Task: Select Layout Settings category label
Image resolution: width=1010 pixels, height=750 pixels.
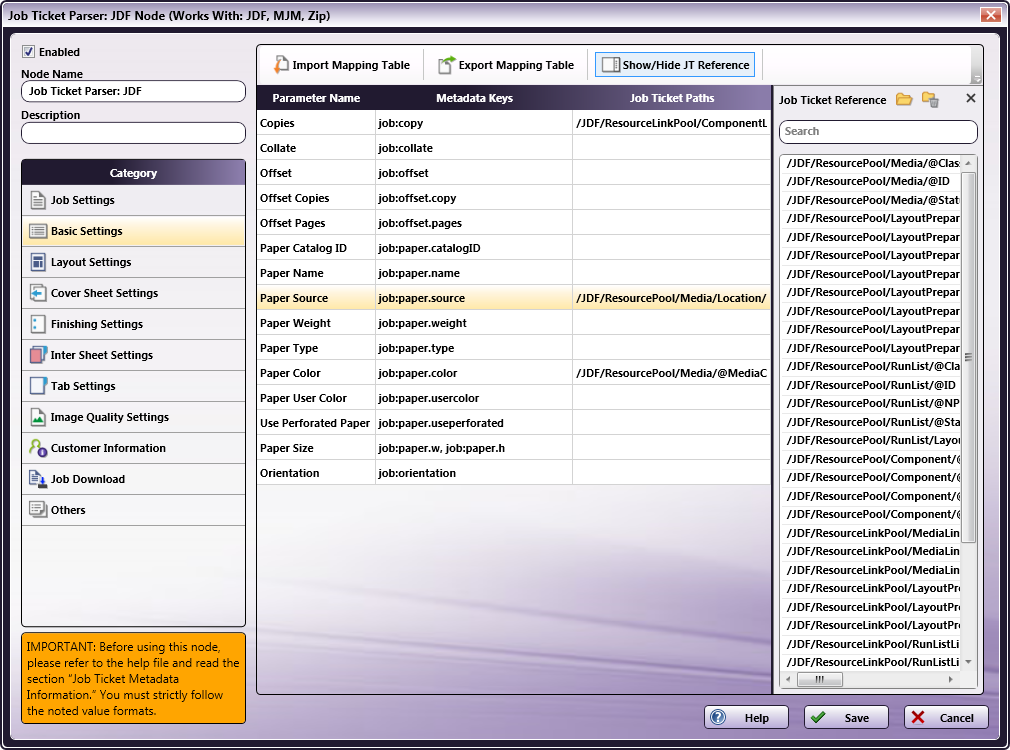Action: pos(91,262)
